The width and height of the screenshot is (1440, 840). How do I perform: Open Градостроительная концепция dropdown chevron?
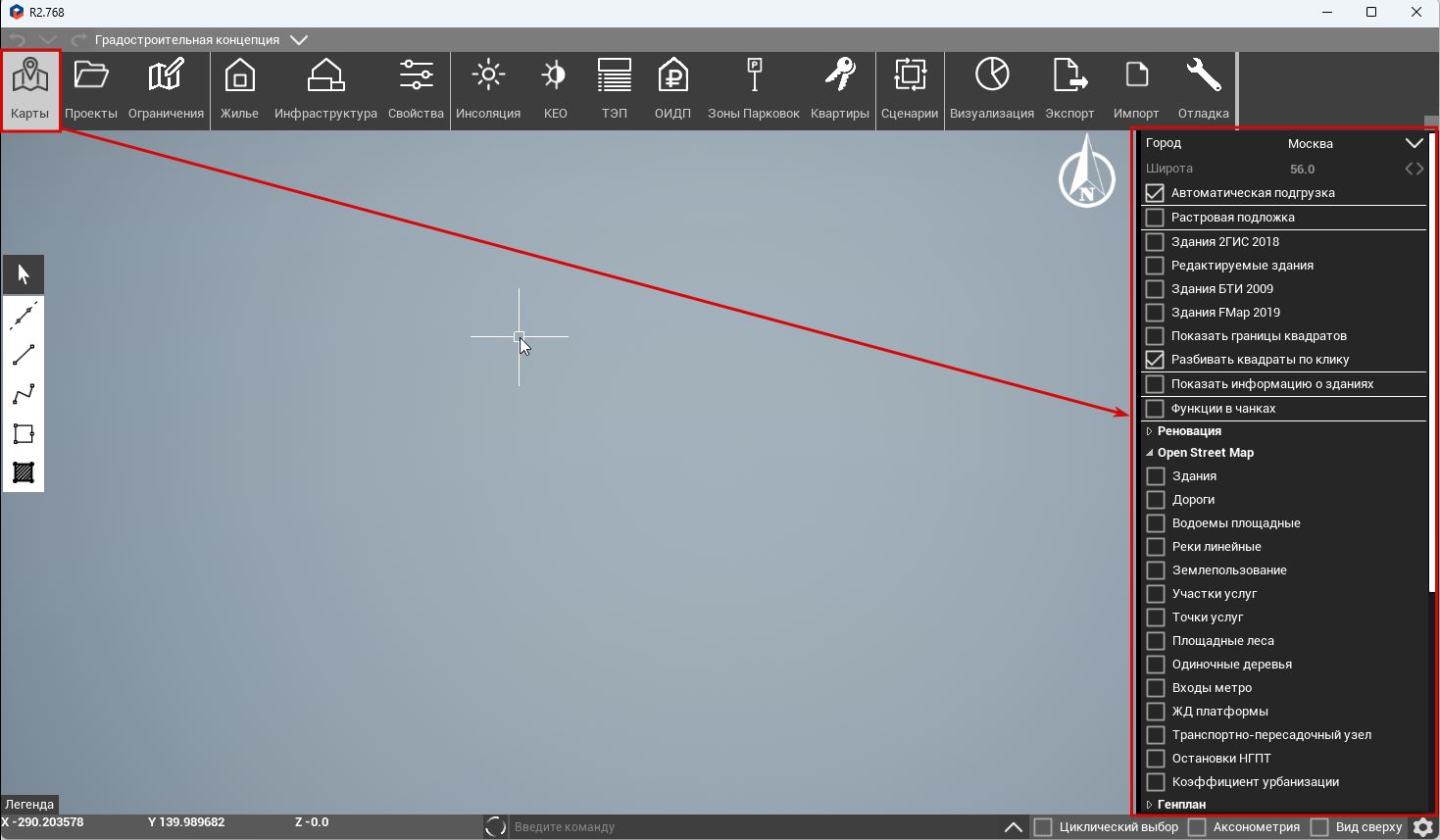coord(299,40)
